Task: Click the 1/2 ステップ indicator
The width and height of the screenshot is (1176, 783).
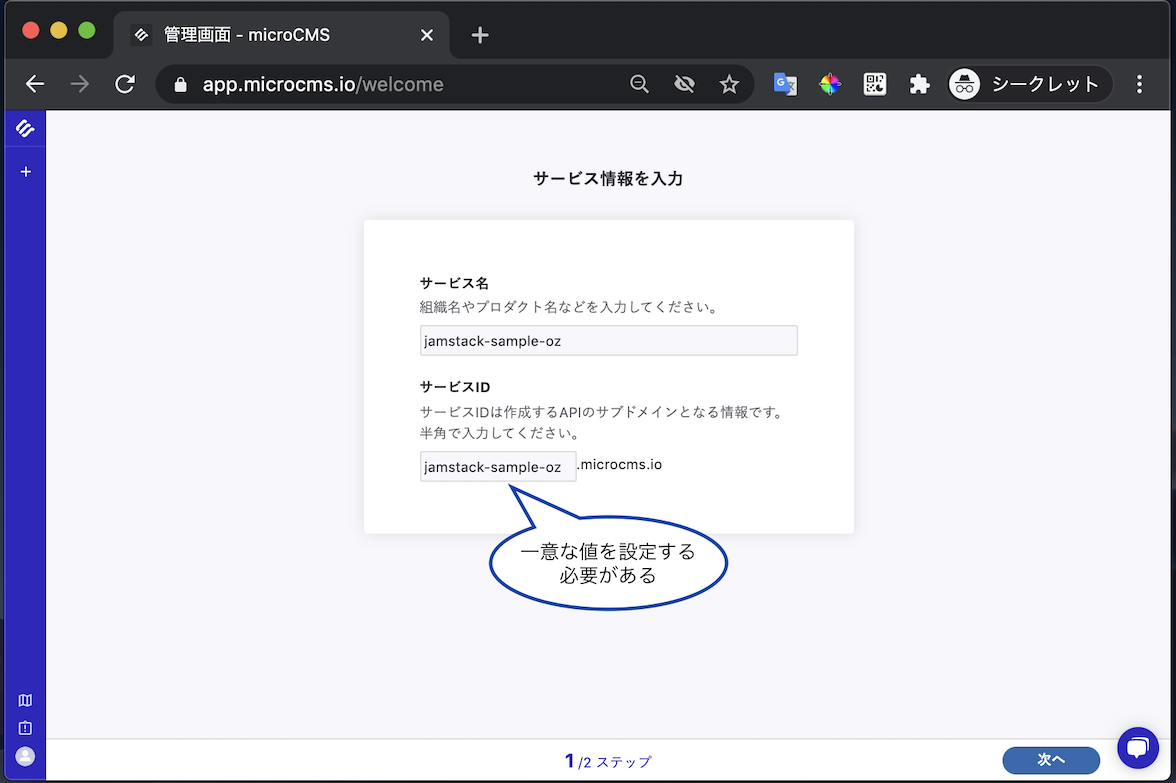Action: [x=608, y=761]
